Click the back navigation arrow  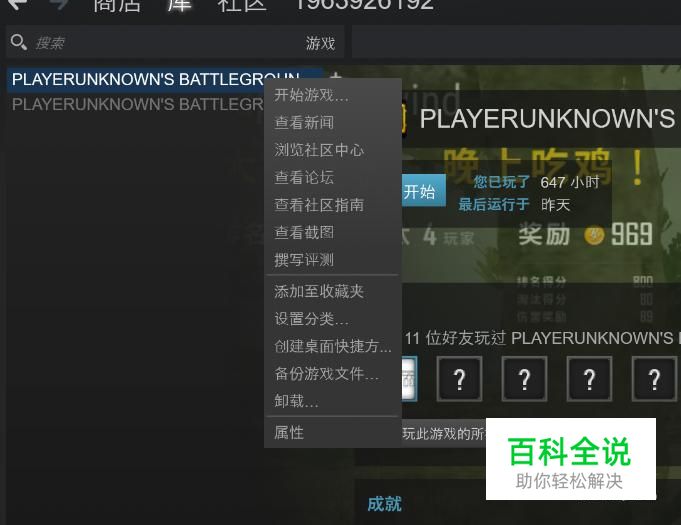pos(18,4)
